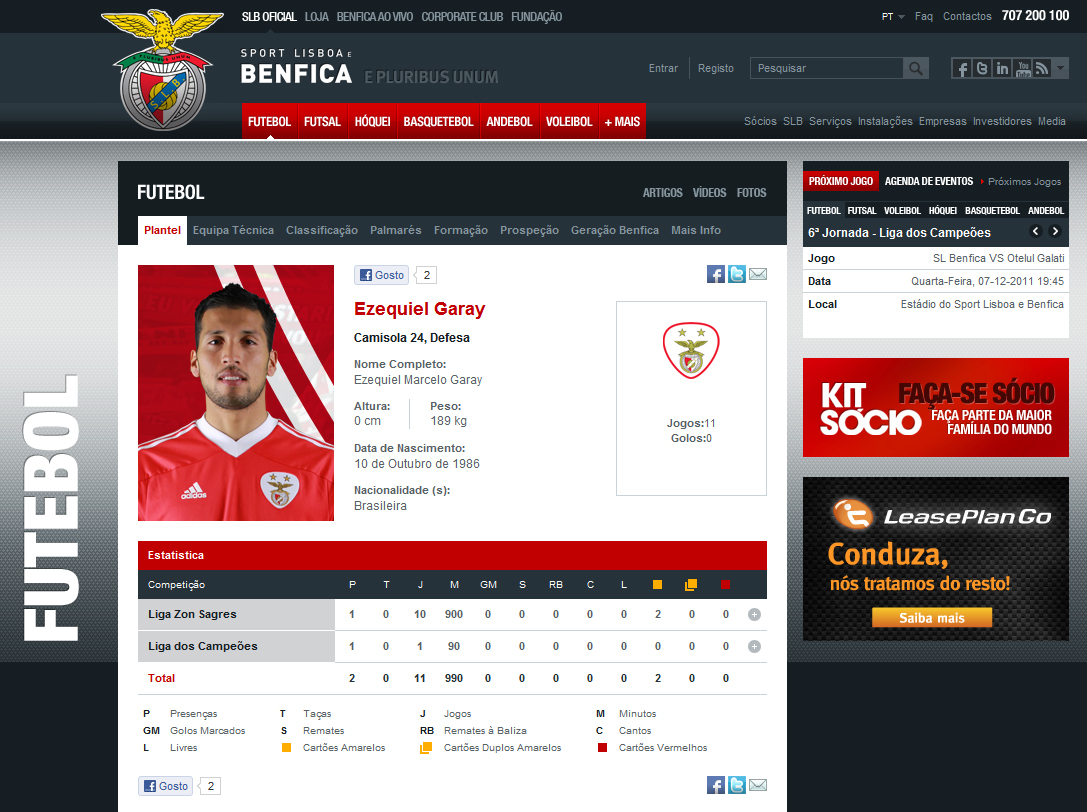
Task: Click the email envelope icon near the top
Action: click(758, 274)
